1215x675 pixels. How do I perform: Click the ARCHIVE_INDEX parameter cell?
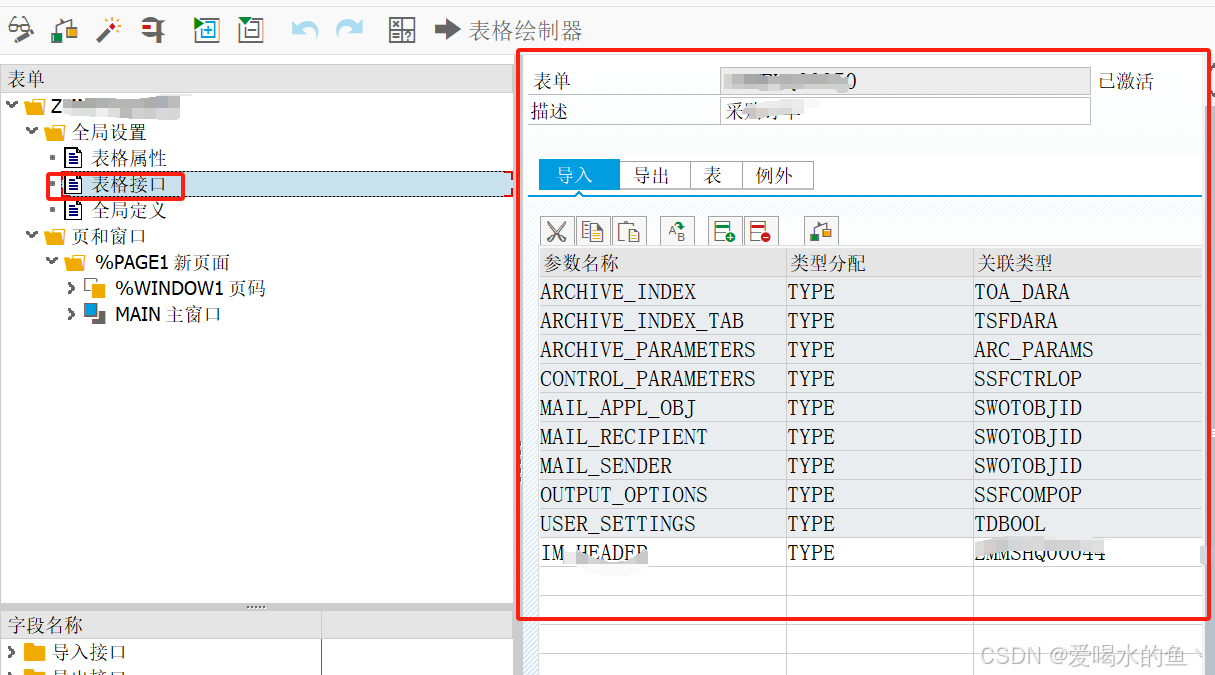click(x=661, y=292)
